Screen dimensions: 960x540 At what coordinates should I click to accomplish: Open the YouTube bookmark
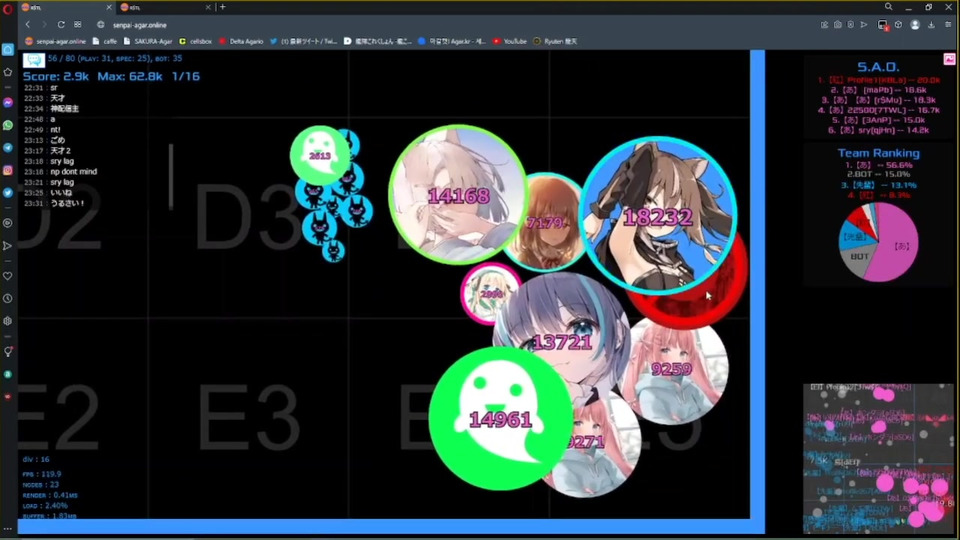pyautogui.click(x=509, y=41)
